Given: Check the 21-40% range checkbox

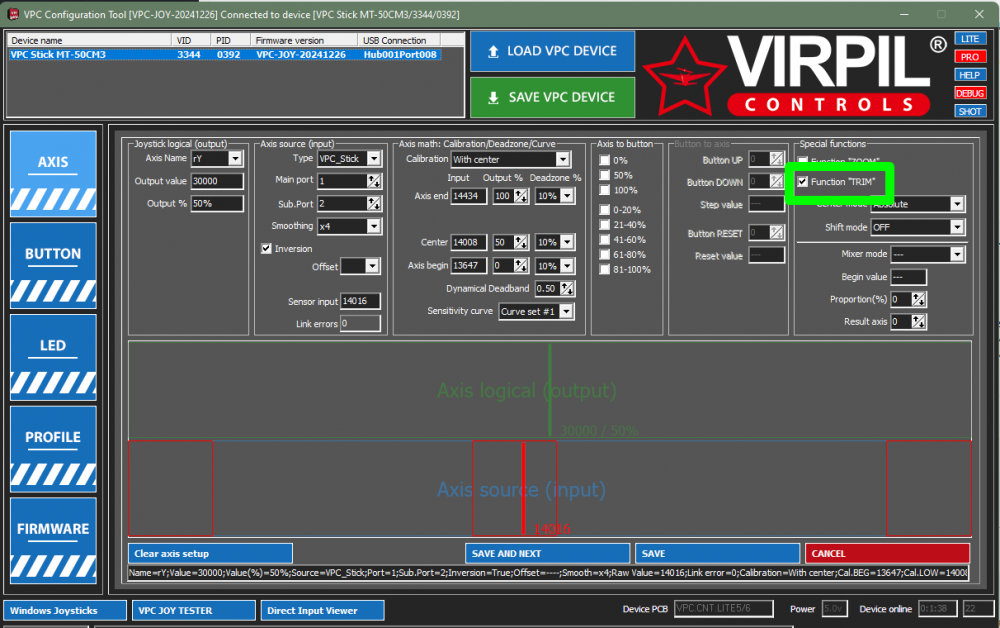Looking at the screenshot, I should [605, 224].
